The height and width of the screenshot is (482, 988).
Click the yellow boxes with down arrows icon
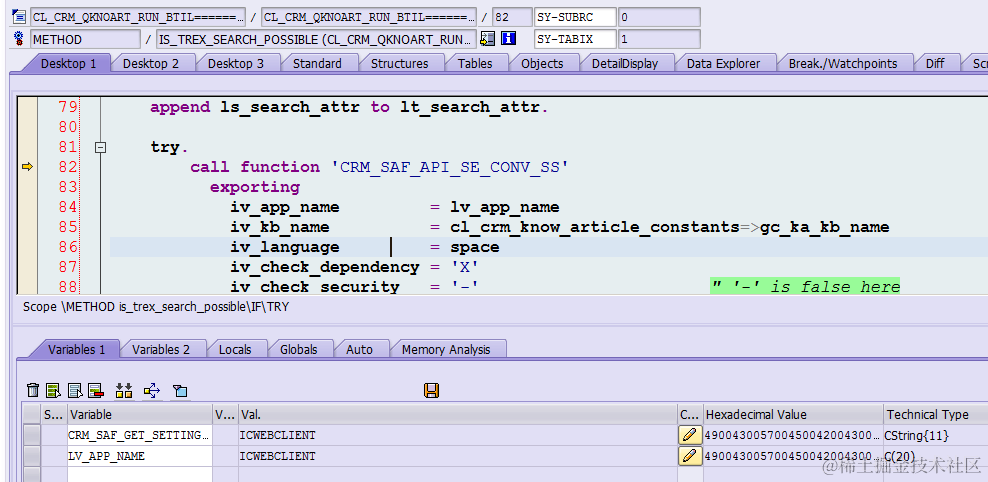(124, 391)
